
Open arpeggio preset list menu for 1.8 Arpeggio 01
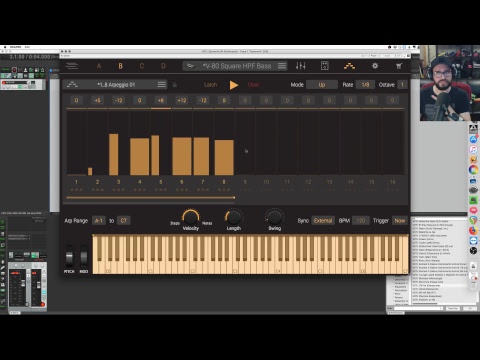[x=162, y=85]
